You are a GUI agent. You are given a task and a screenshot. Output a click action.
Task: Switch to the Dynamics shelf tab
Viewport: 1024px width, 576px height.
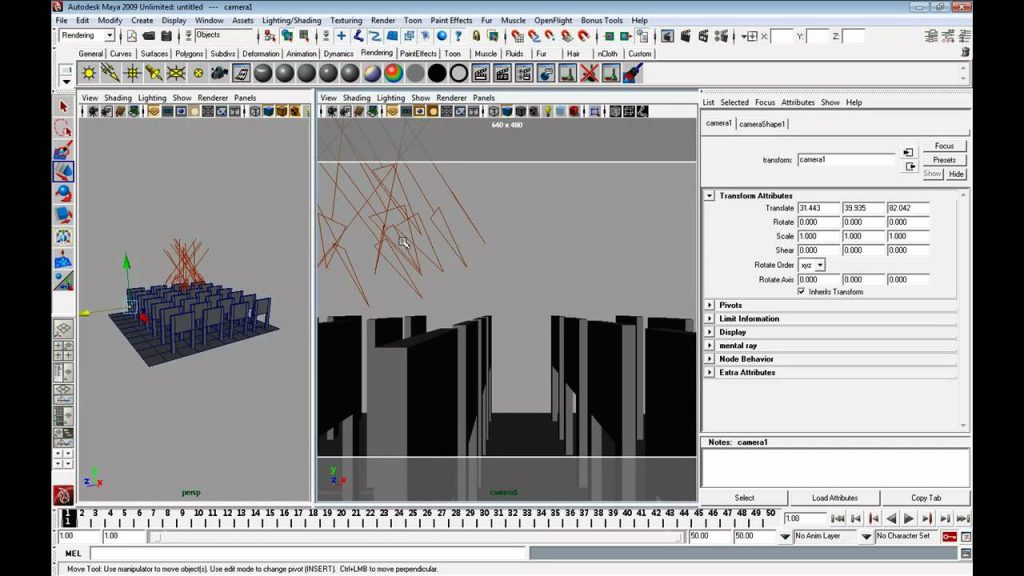pos(338,54)
